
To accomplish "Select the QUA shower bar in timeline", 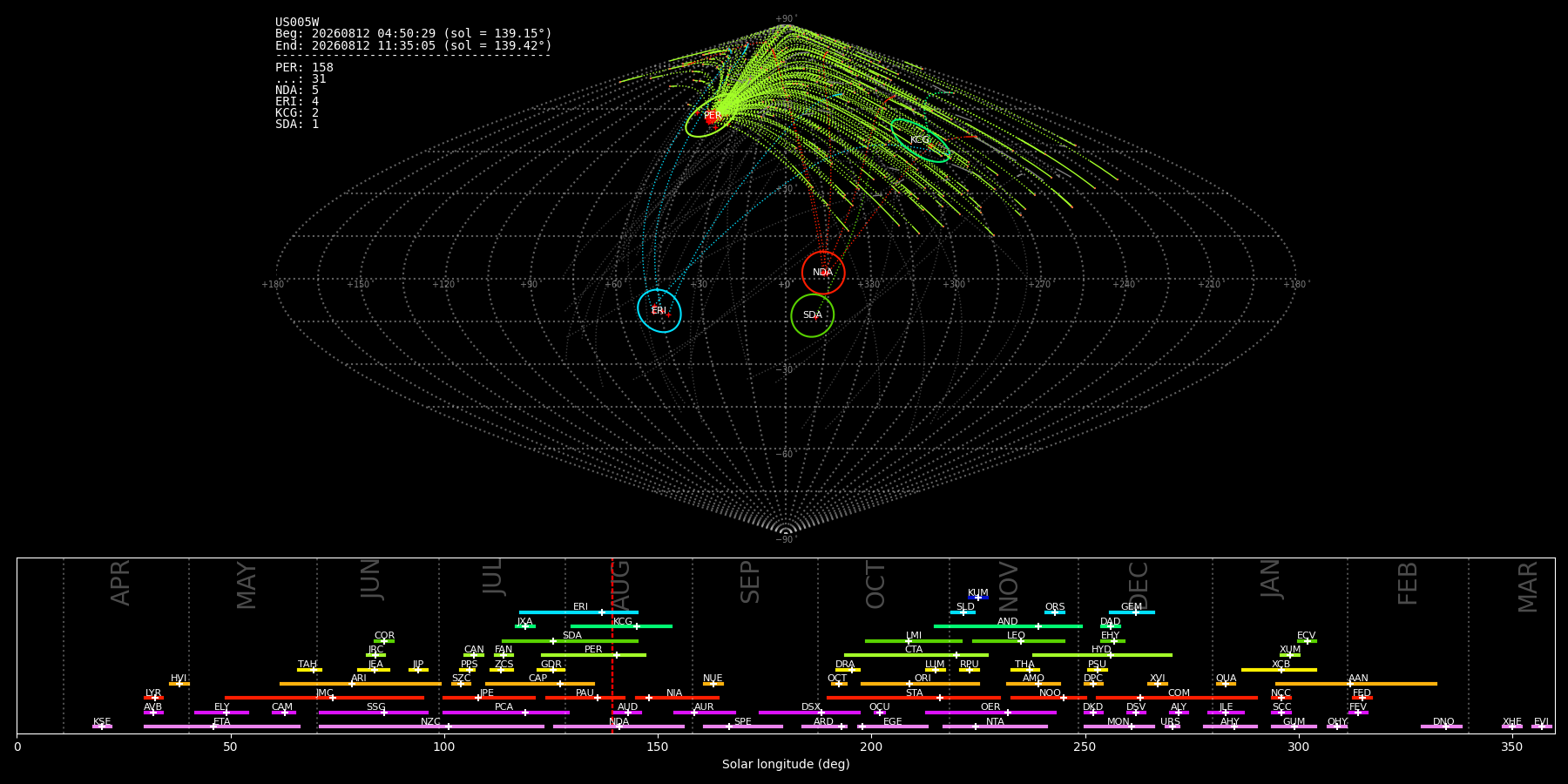I will [1226, 684].
